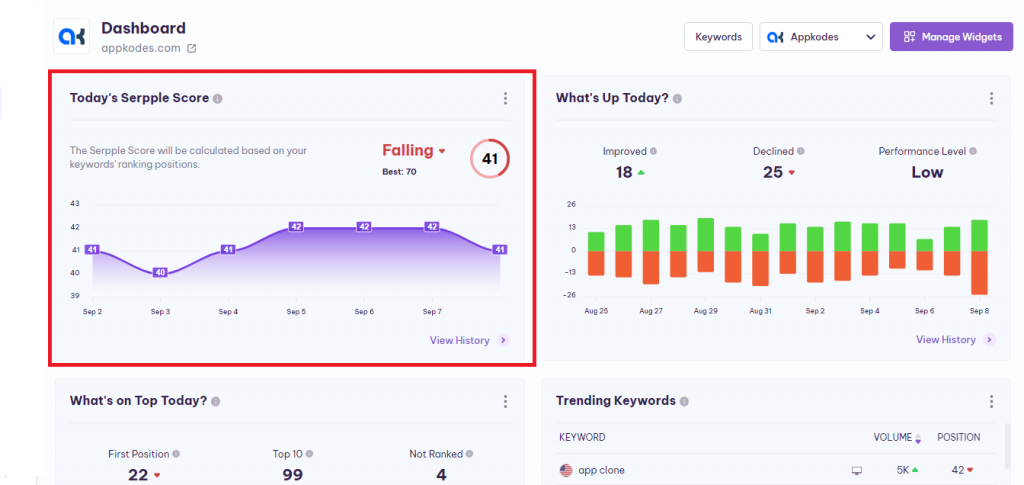1024x485 pixels.
Task: Click the Falling status indicator arrow
Action: coord(442,152)
